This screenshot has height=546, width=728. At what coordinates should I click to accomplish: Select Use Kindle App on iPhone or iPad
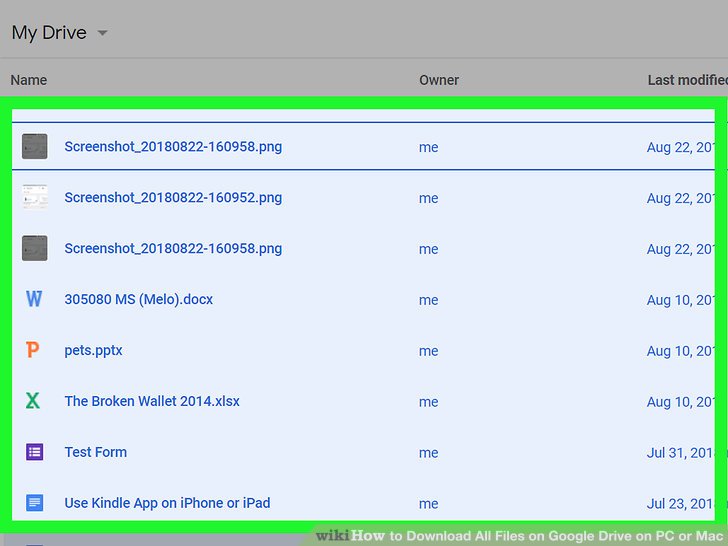coord(167,503)
